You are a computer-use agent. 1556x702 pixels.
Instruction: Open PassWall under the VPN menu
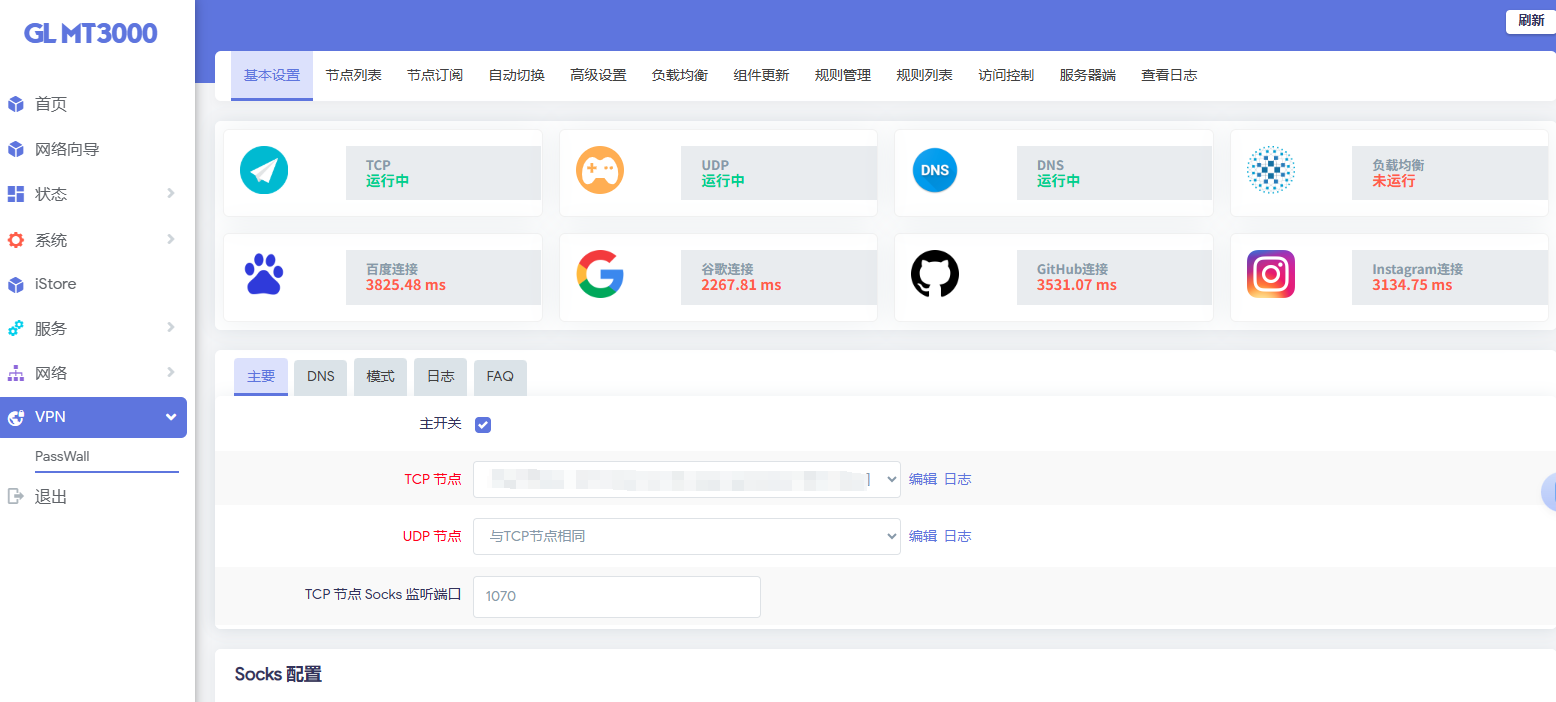point(62,456)
